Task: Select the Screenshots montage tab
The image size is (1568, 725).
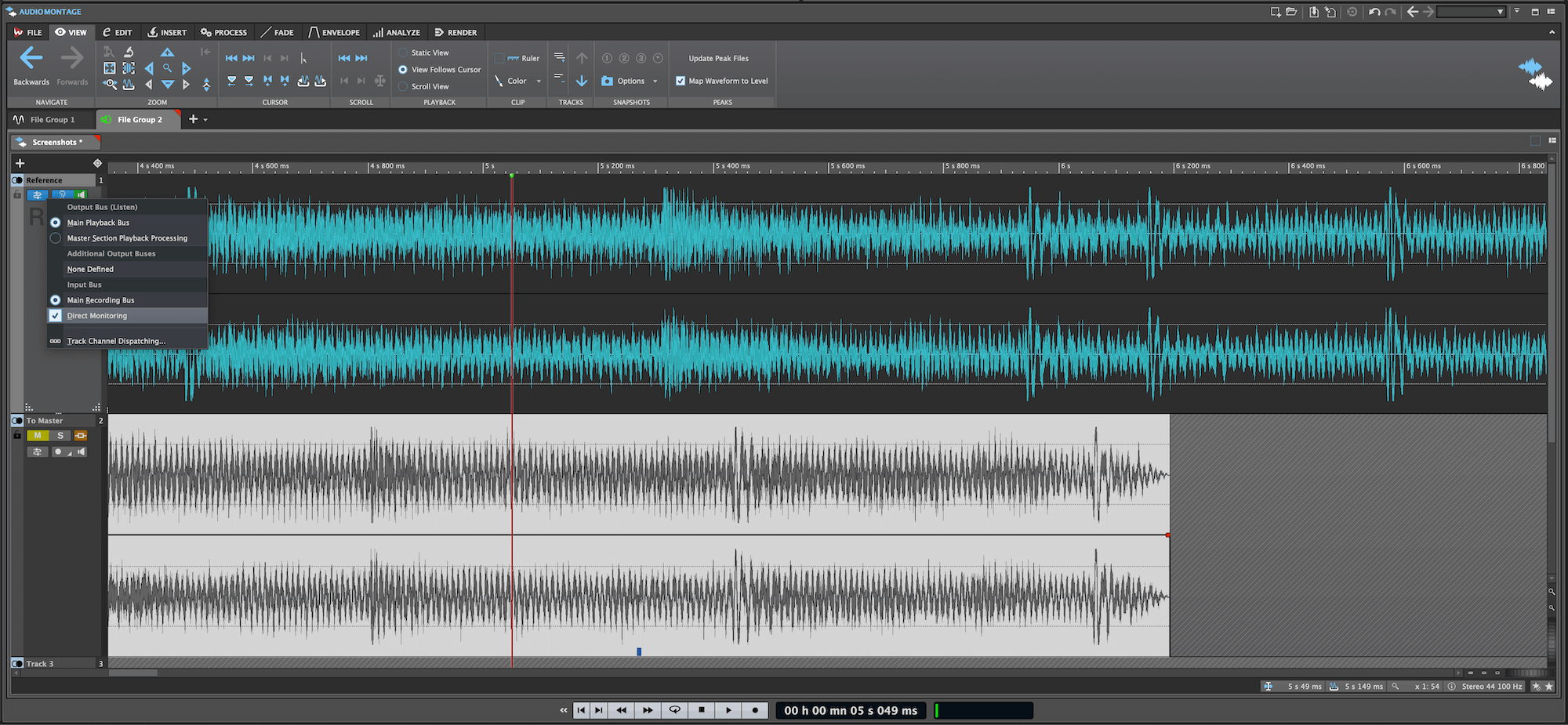Action: [x=56, y=142]
